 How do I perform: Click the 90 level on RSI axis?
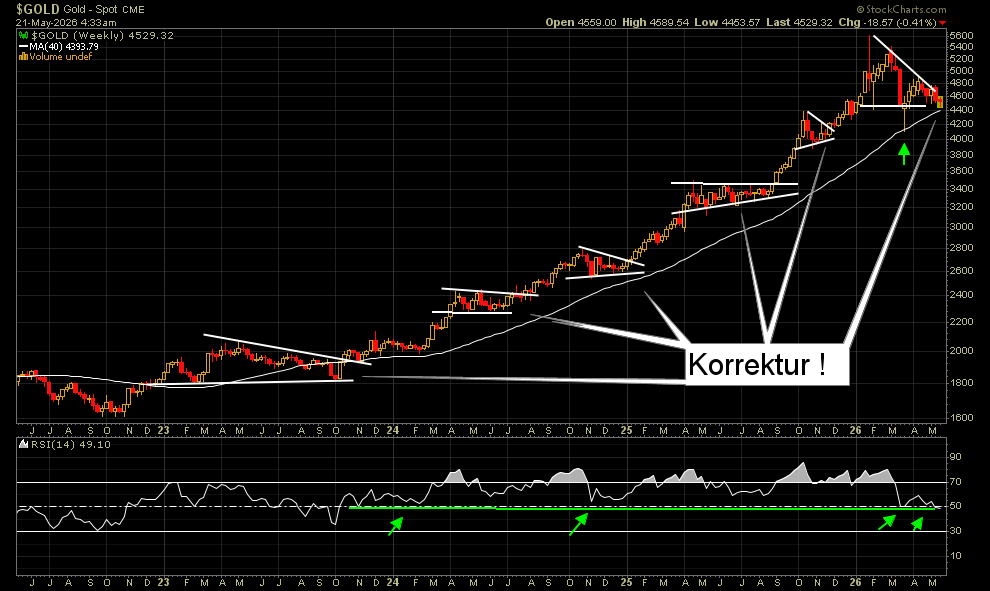click(x=955, y=457)
